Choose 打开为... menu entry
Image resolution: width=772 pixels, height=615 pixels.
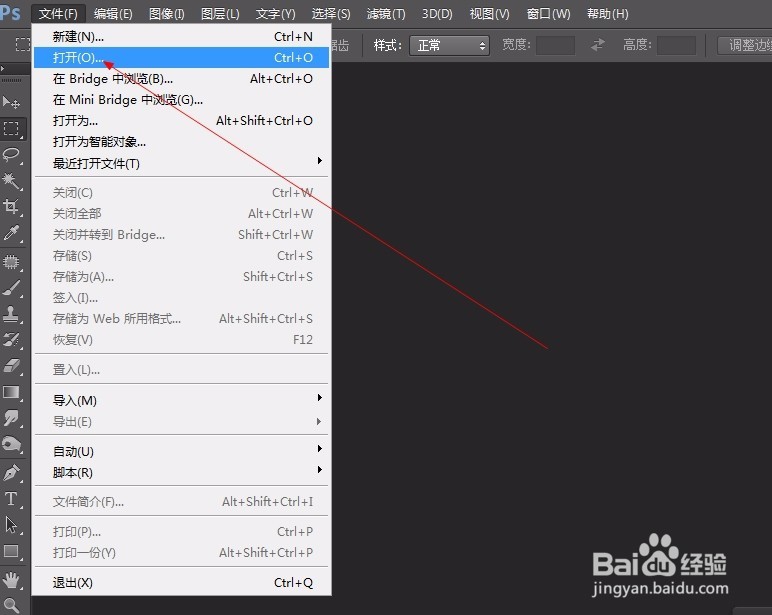coord(182,121)
